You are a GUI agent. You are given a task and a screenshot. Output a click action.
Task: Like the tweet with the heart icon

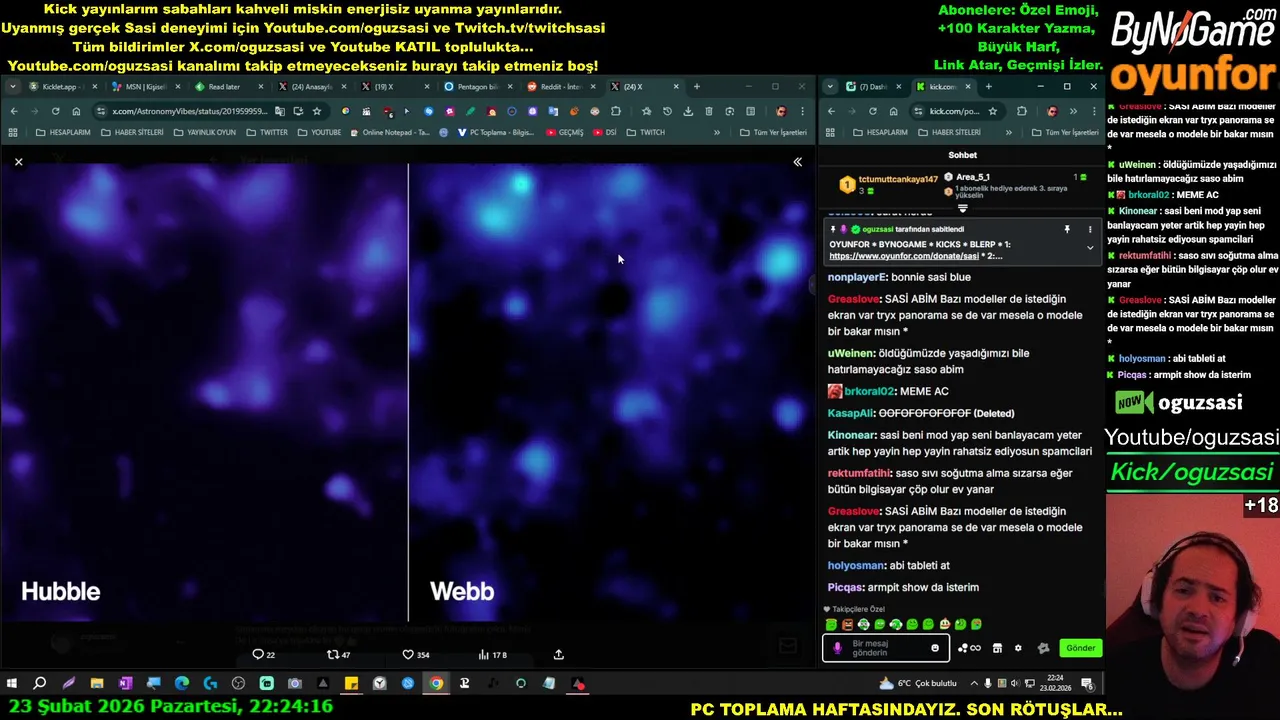click(x=416, y=655)
